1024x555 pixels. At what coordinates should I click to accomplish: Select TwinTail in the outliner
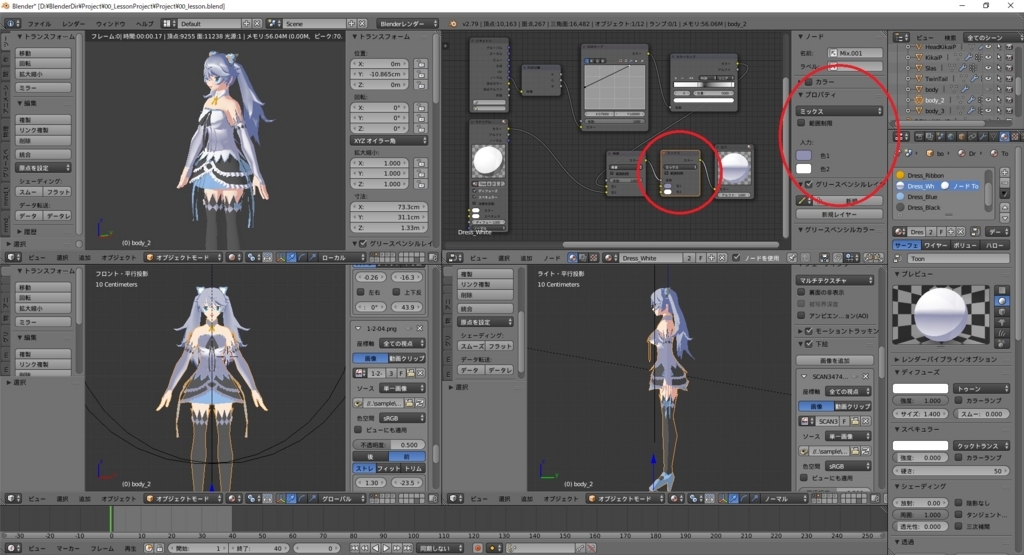click(936, 78)
